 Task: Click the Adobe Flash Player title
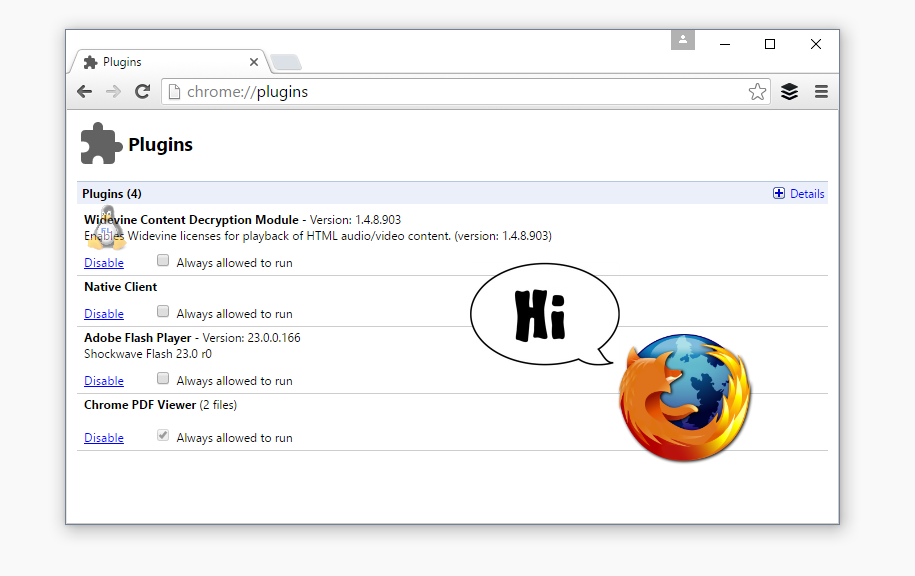coord(138,338)
